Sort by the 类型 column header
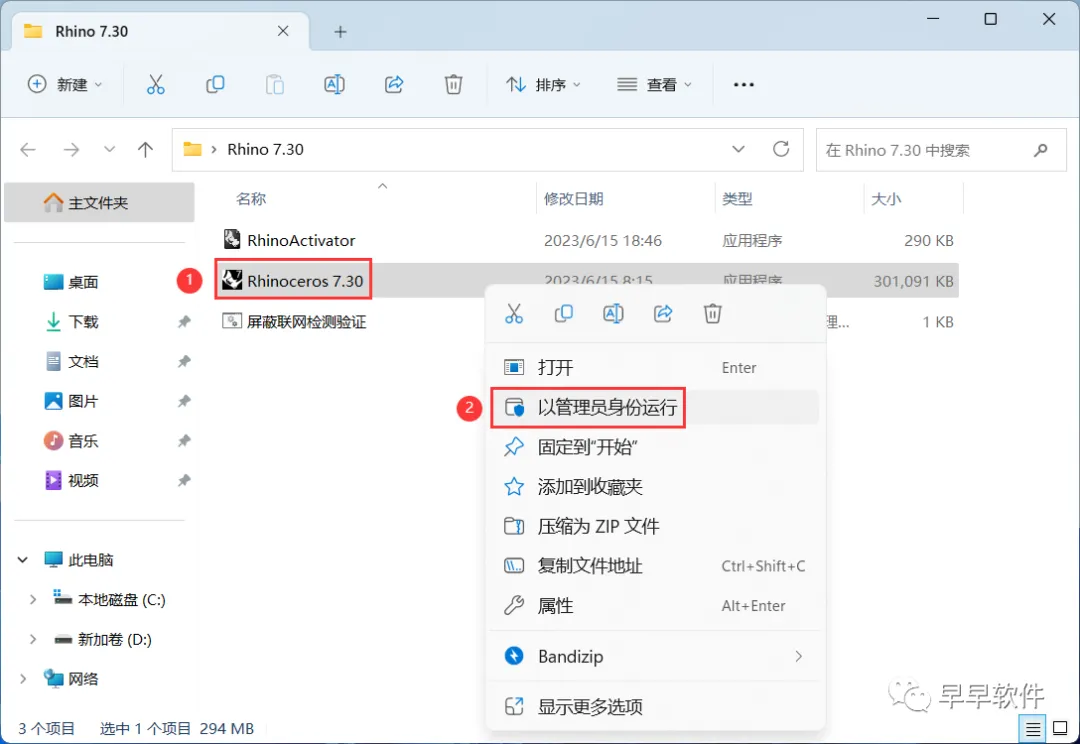Image resolution: width=1080 pixels, height=744 pixels. click(737, 199)
